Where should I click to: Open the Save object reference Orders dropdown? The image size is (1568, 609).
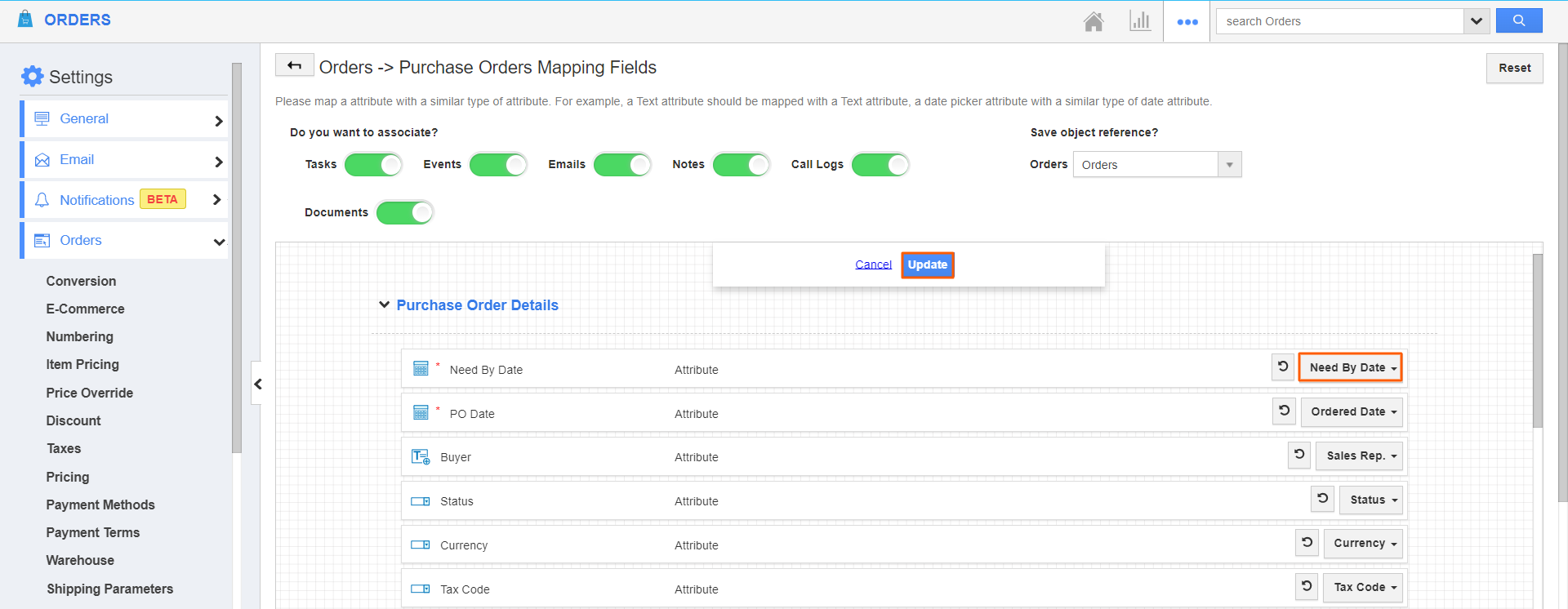[x=1157, y=164]
